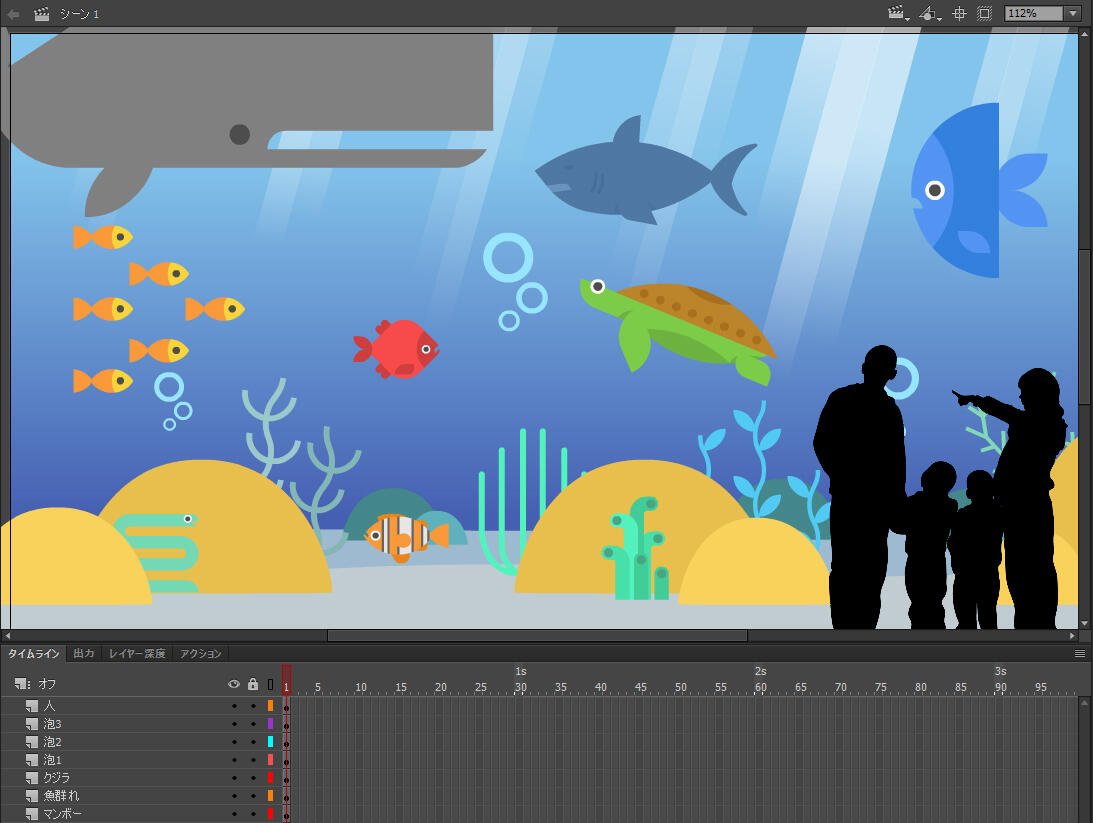Open the Edit Symbols dropdown
Screen dimensions: 1093x823
coord(930,14)
